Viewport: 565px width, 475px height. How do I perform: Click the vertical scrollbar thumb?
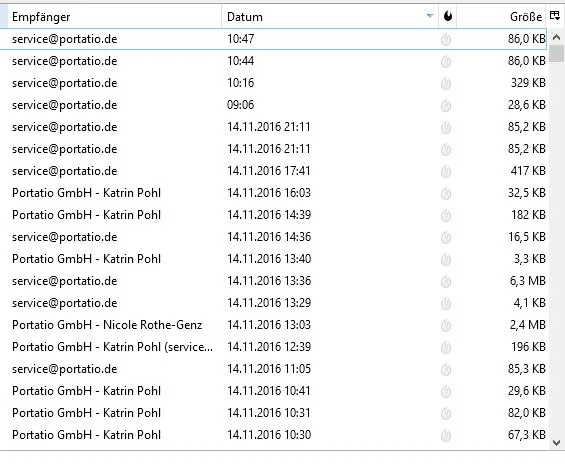(557, 53)
